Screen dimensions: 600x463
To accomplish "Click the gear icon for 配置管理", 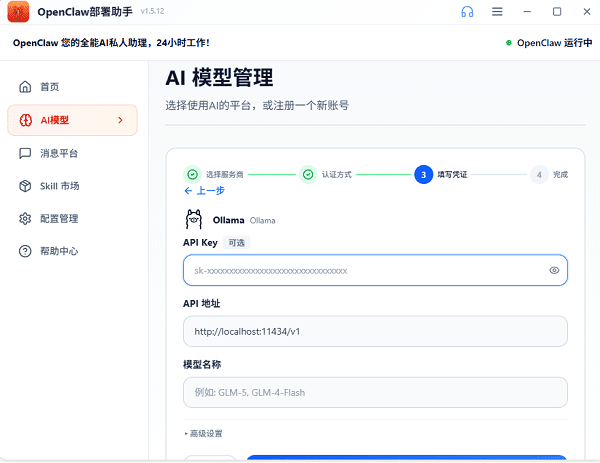I will (25, 218).
